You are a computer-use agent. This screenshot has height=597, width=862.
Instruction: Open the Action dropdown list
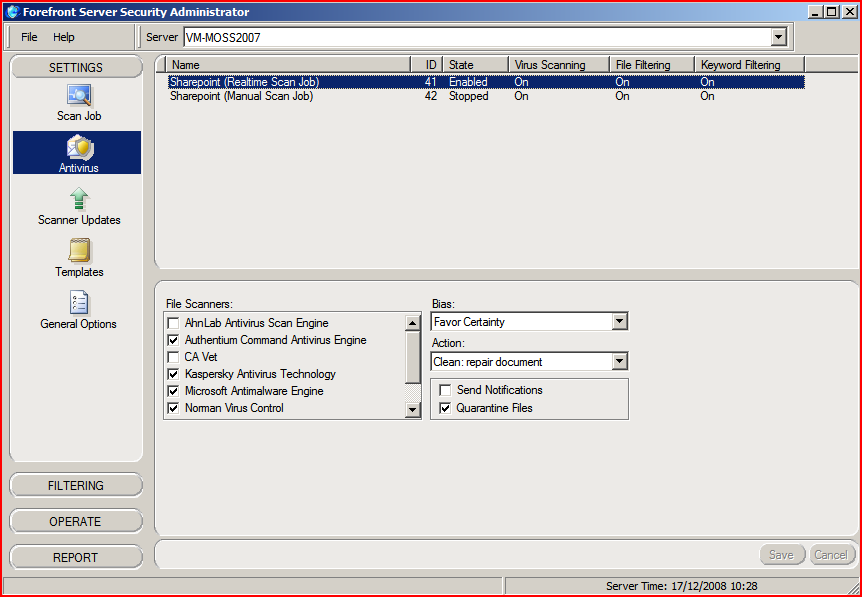point(619,362)
